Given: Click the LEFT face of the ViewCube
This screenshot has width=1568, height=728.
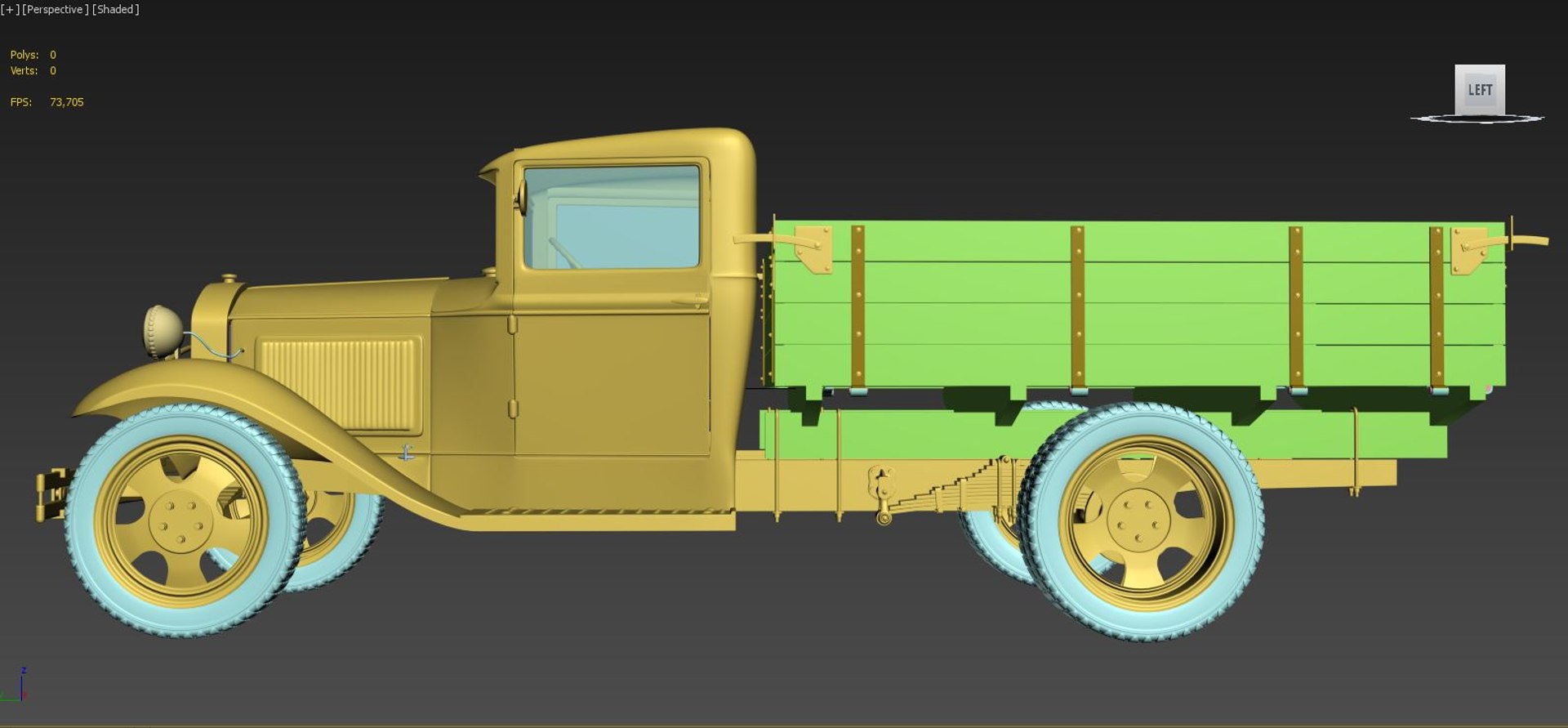Looking at the screenshot, I should tap(1479, 89).
